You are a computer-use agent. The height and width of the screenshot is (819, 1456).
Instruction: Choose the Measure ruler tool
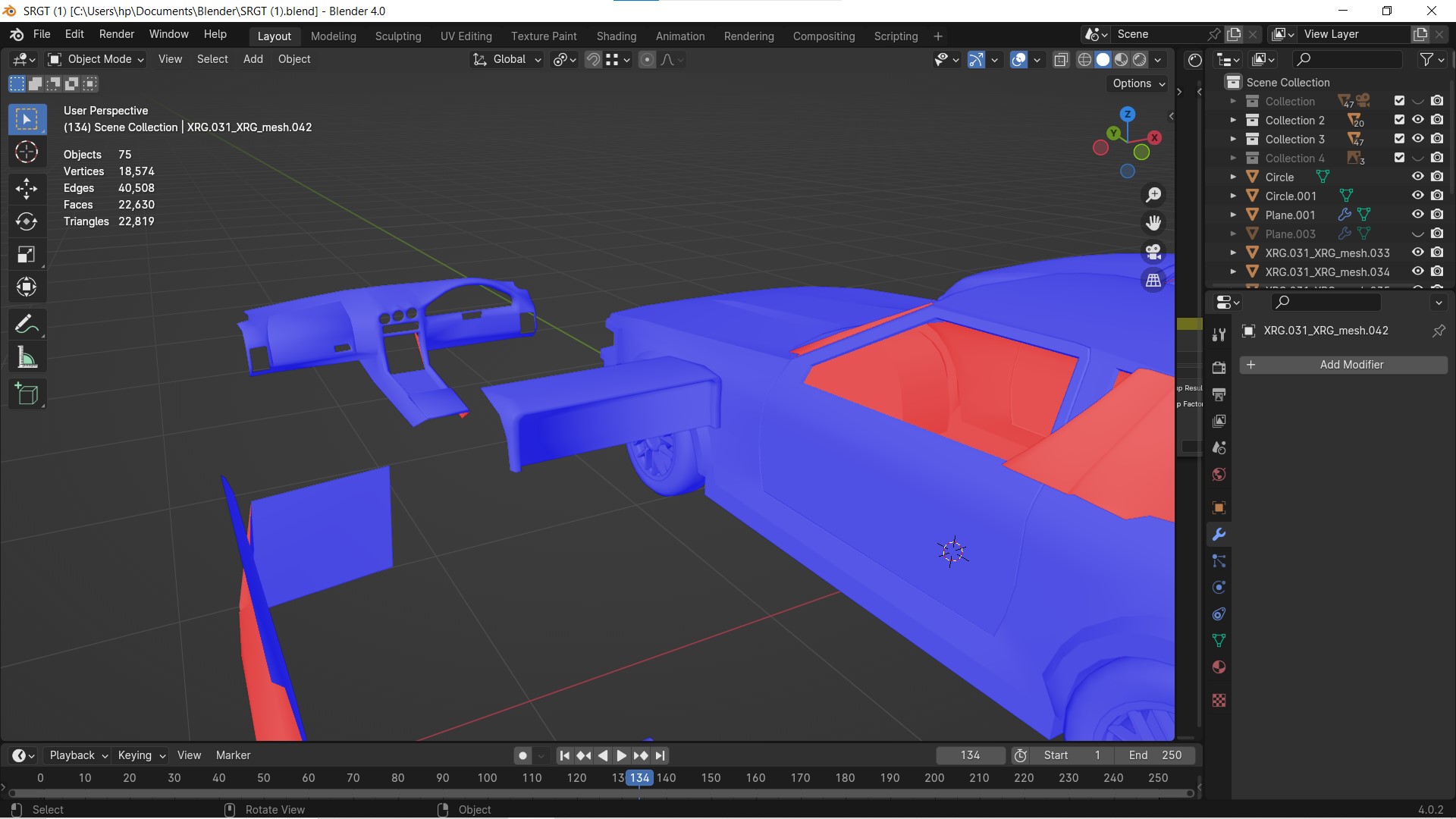point(27,358)
